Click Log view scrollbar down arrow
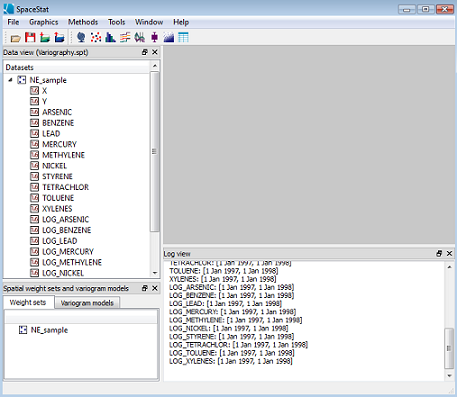Image resolution: width=457 pixels, height=397 pixels. 449,376
